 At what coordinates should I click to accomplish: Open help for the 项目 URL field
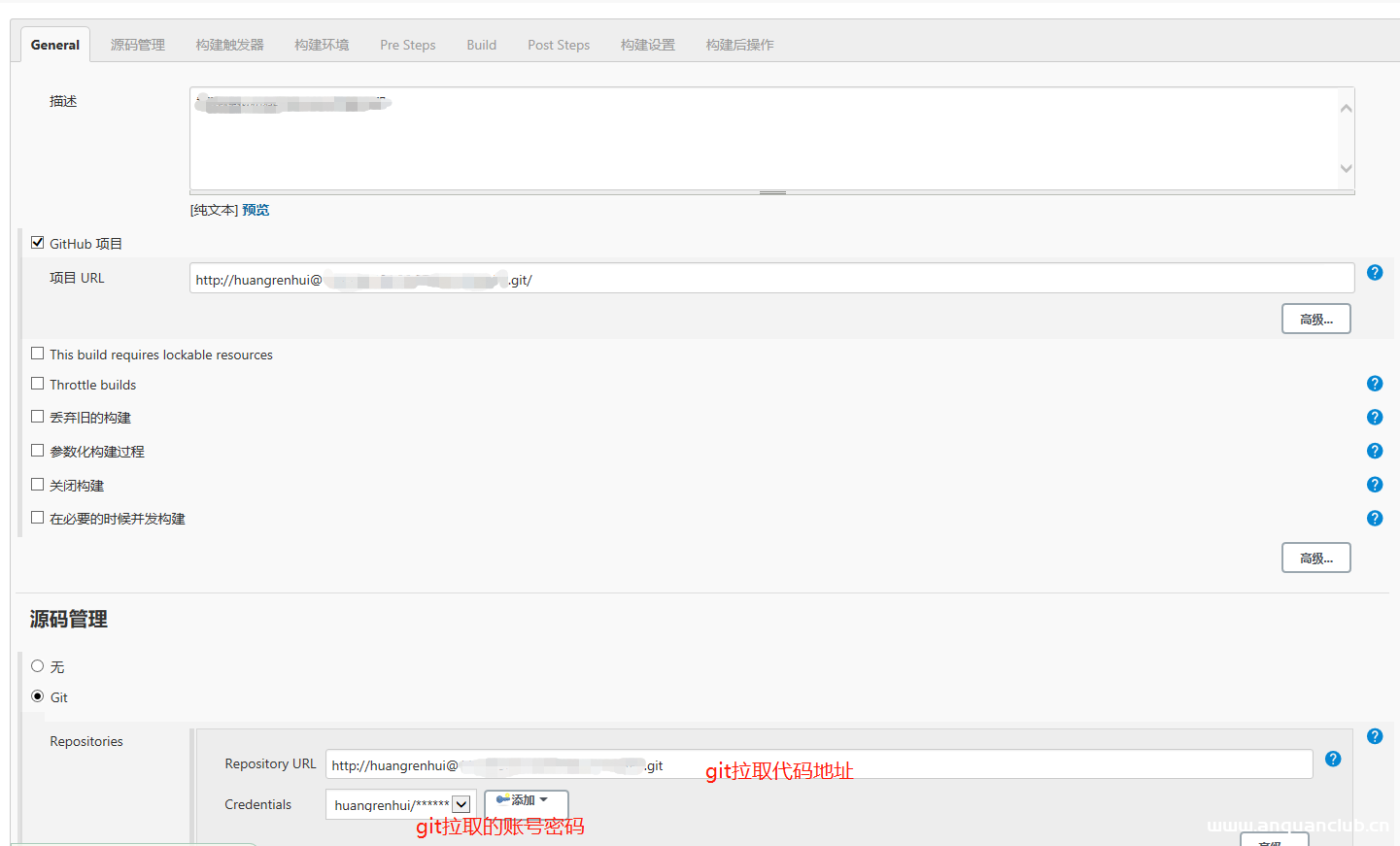tap(1375, 273)
